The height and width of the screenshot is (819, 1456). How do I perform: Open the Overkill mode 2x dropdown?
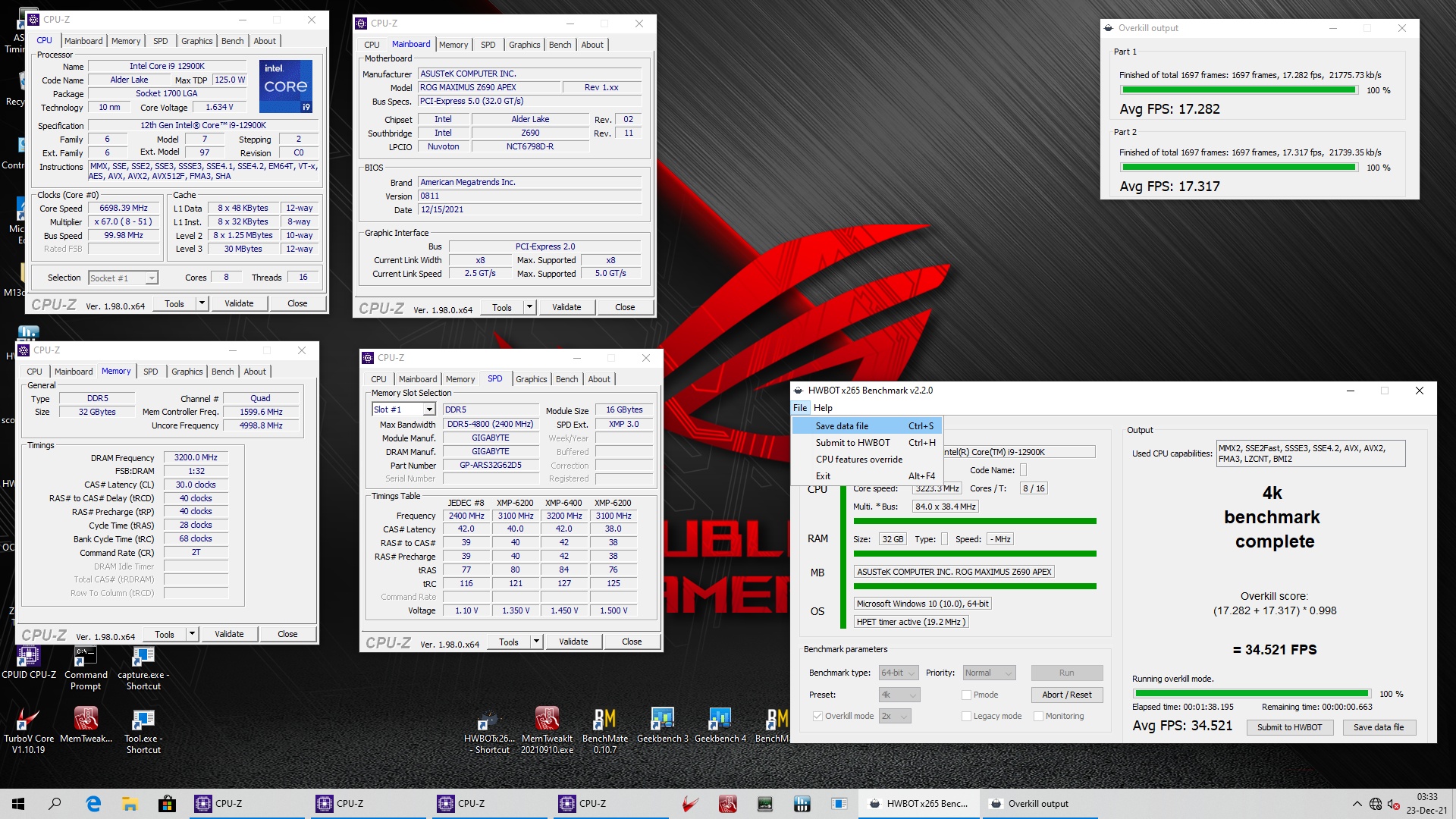coord(894,716)
